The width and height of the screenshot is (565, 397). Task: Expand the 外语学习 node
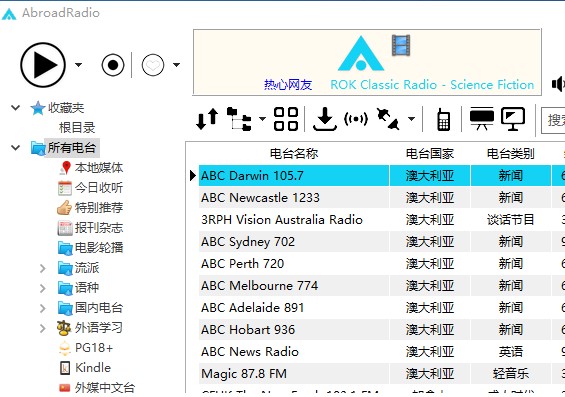pos(43,328)
